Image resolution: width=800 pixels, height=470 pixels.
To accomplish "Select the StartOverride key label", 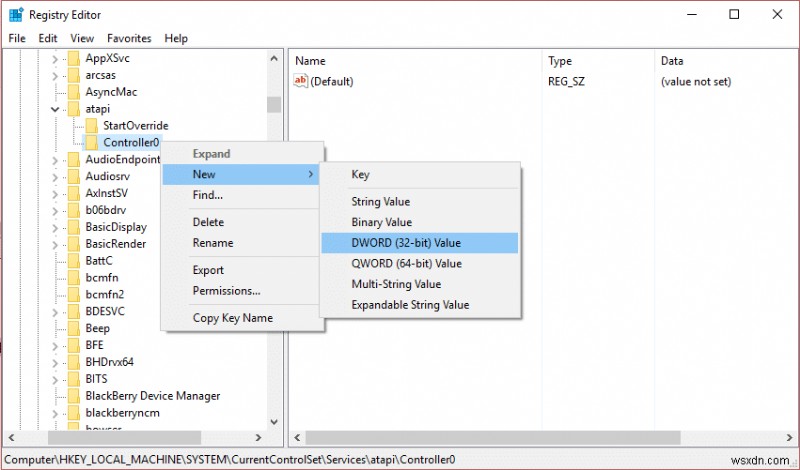I will click(x=136, y=126).
